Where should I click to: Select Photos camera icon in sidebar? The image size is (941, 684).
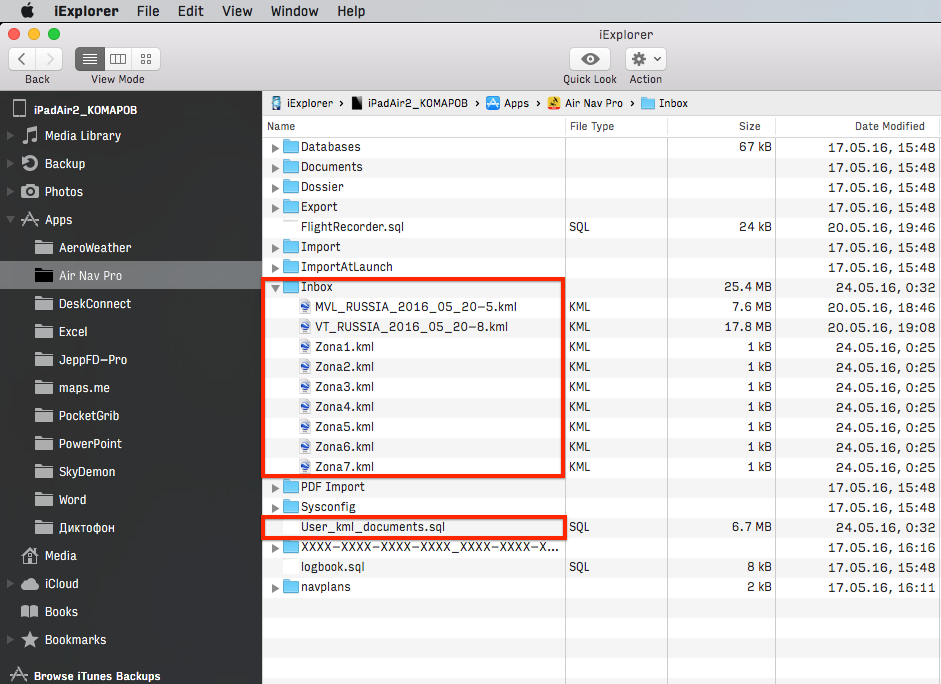tap(31, 192)
